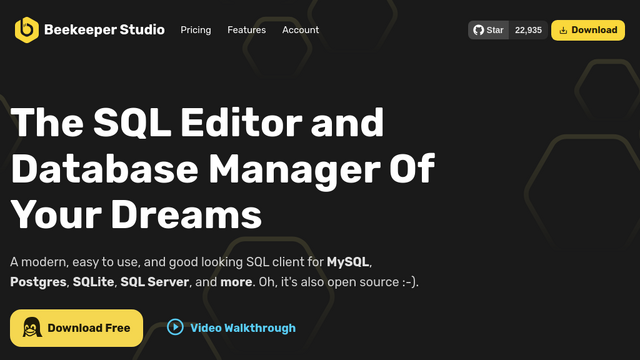The height and width of the screenshot is (360, 640).
Task: Click the bold word SQLite in description
Action: tap(93, 282)
